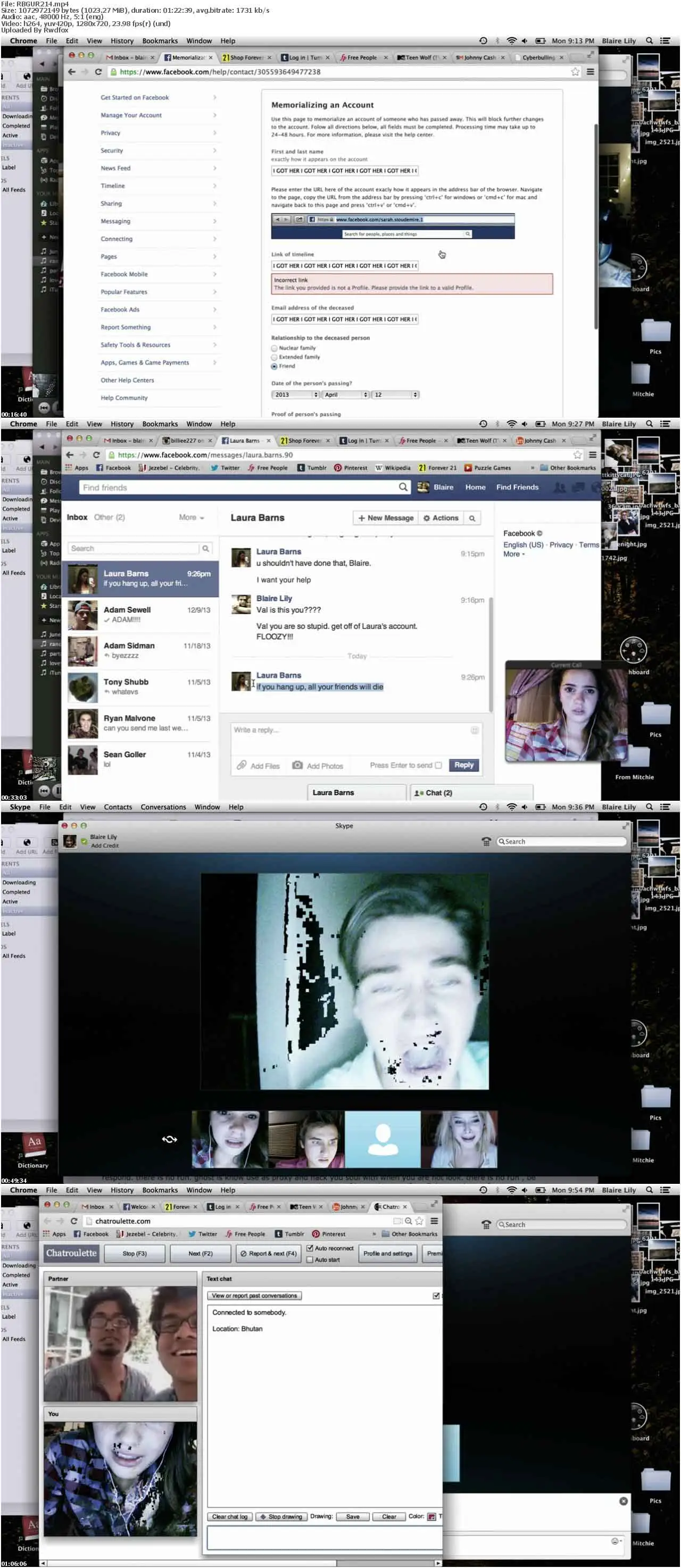Click View or report past conversations
Screen dimensions: 681x1568
click(254, 1296)
